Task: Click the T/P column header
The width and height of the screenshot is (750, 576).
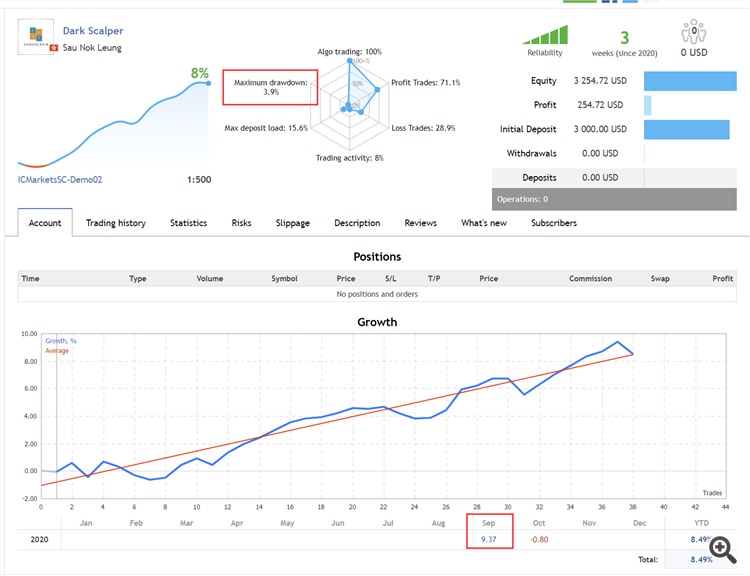Action: coord(434,278)
